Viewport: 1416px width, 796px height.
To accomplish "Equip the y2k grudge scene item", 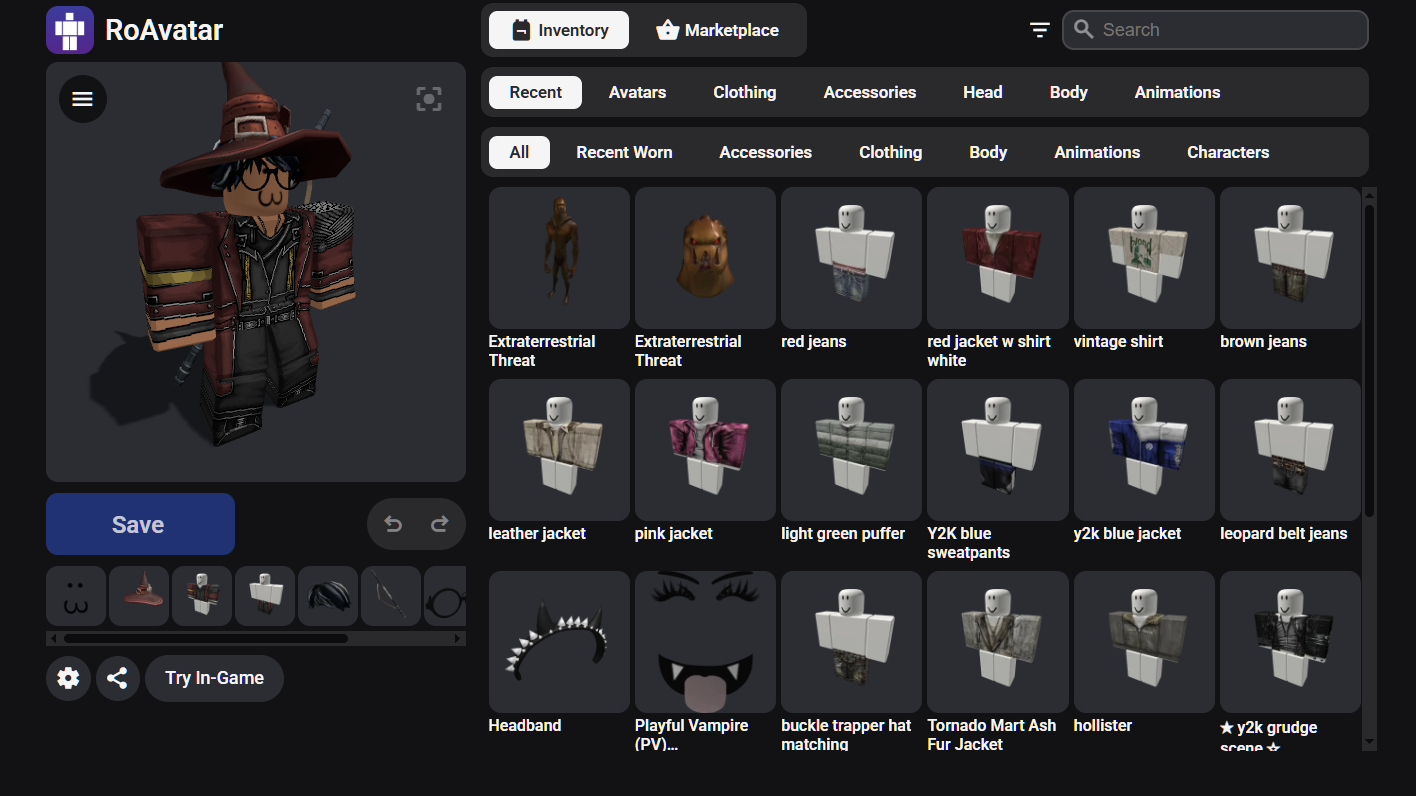I will point(1290,642).
